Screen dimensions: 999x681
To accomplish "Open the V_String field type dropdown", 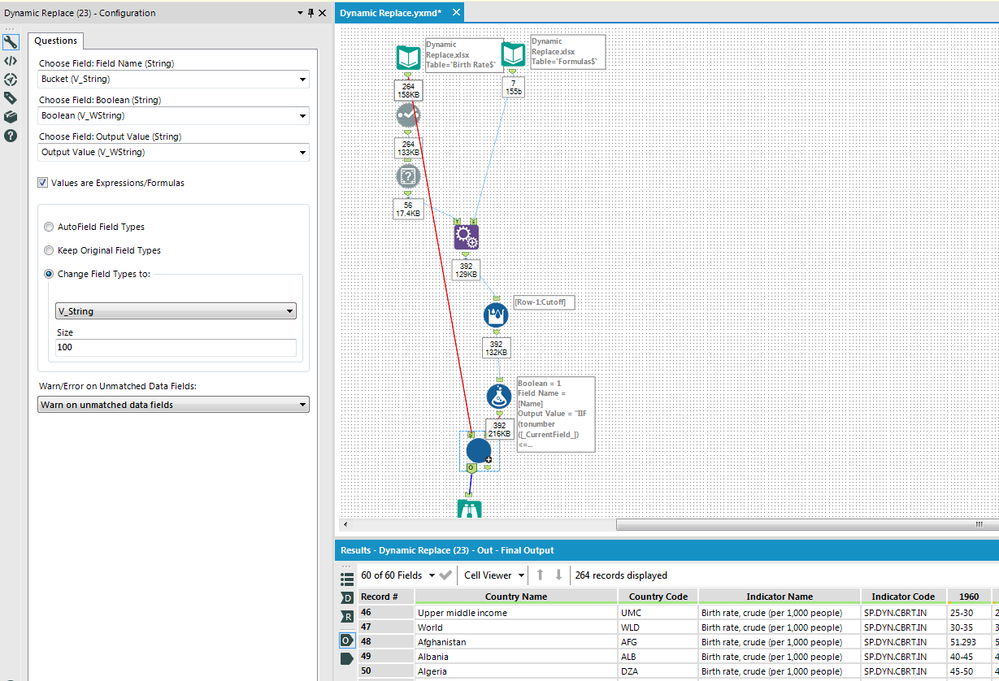I will tap(176, 311).
